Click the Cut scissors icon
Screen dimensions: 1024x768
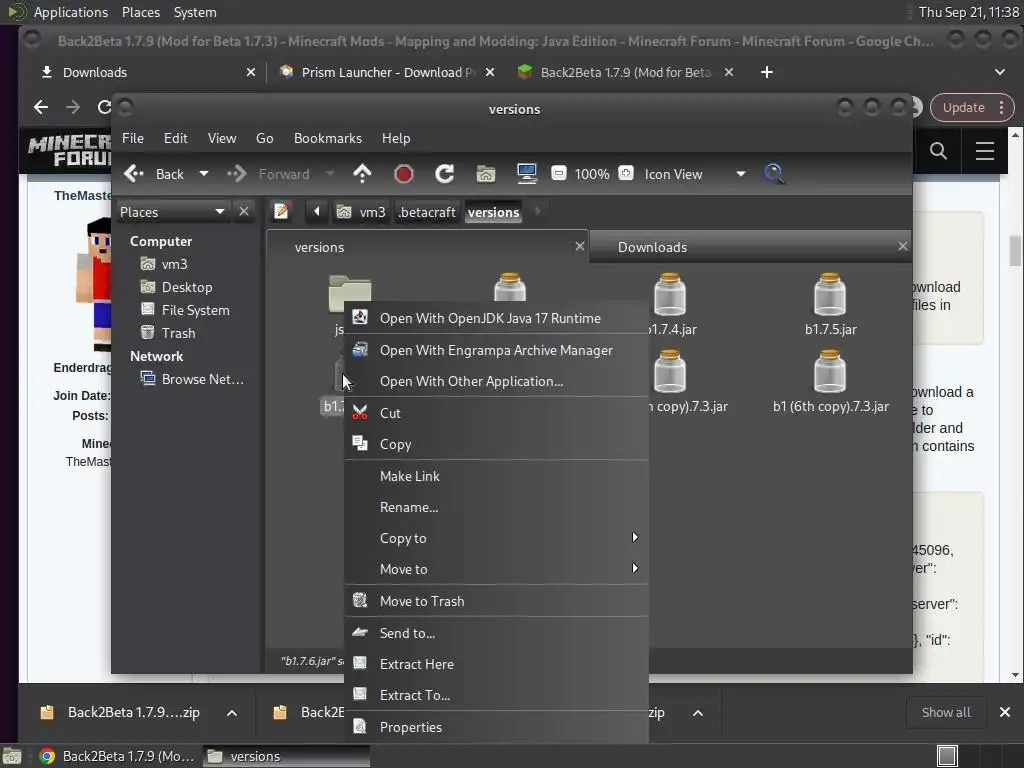(x=360, y=413)
